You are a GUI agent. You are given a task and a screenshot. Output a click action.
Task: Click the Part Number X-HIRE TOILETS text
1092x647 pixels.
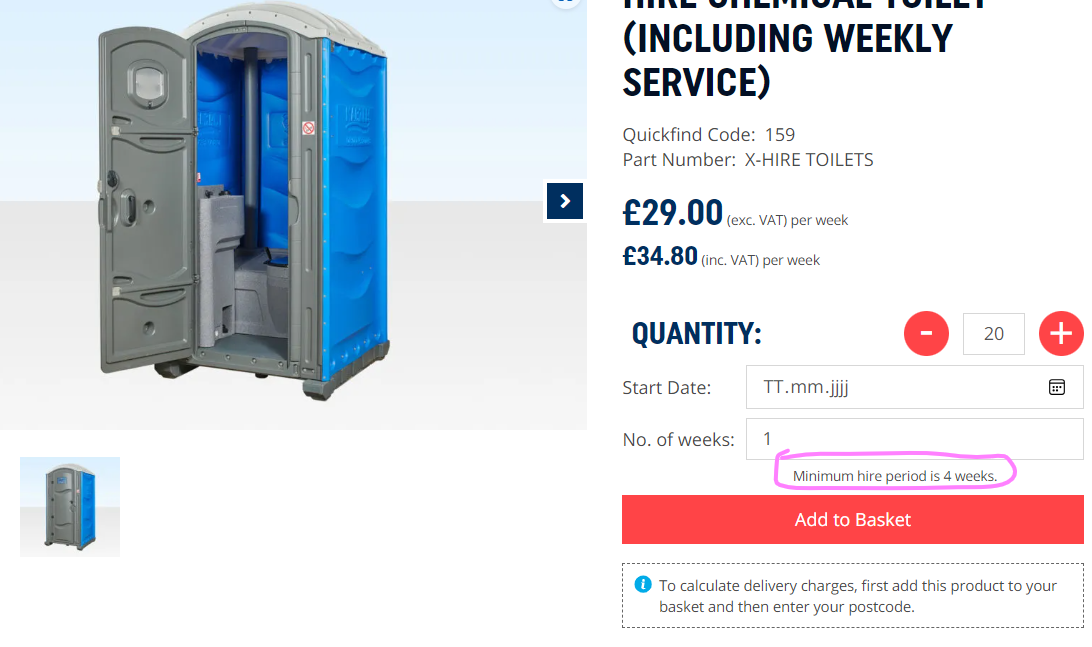click(x=747, y=159)
